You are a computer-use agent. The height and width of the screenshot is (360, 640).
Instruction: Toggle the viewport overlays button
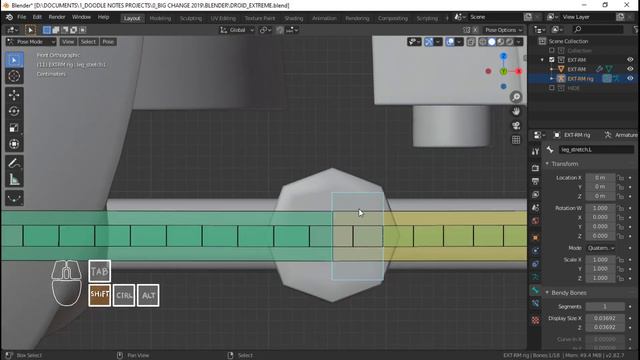point(450,42)
